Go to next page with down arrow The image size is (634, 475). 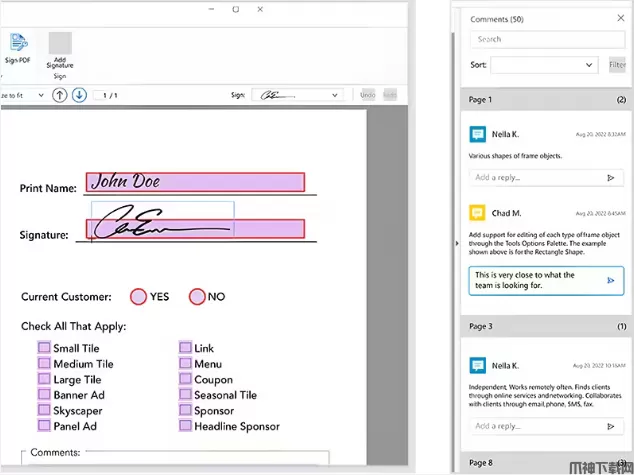tap(79, 95)
